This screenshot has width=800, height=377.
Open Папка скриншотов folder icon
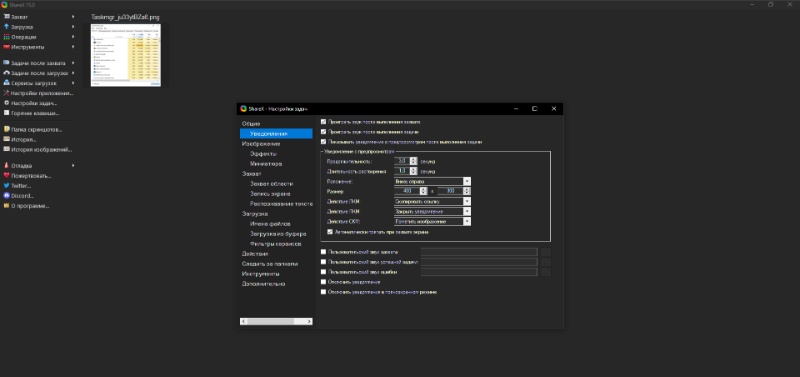tap(7, 129)
